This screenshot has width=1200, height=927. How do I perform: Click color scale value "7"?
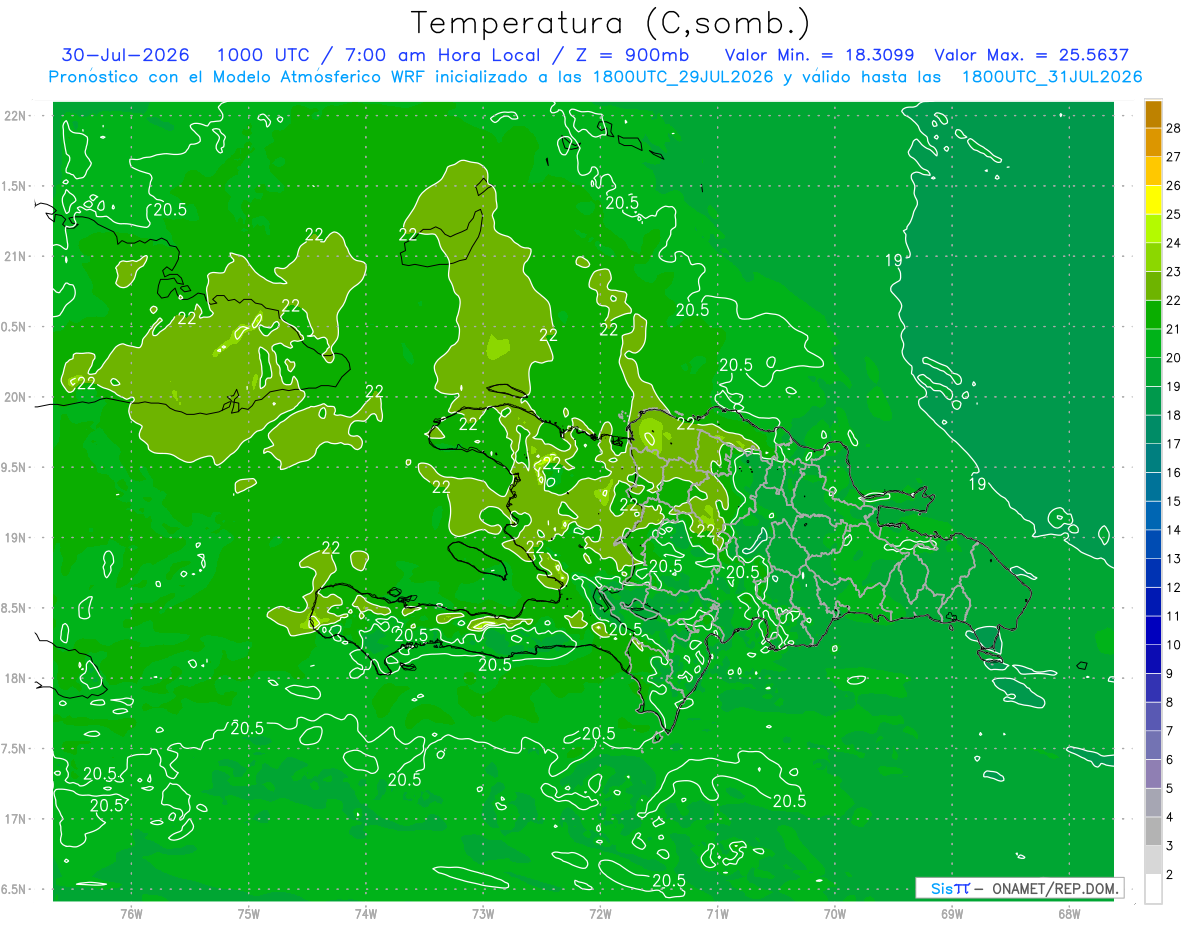point(1170,731)
